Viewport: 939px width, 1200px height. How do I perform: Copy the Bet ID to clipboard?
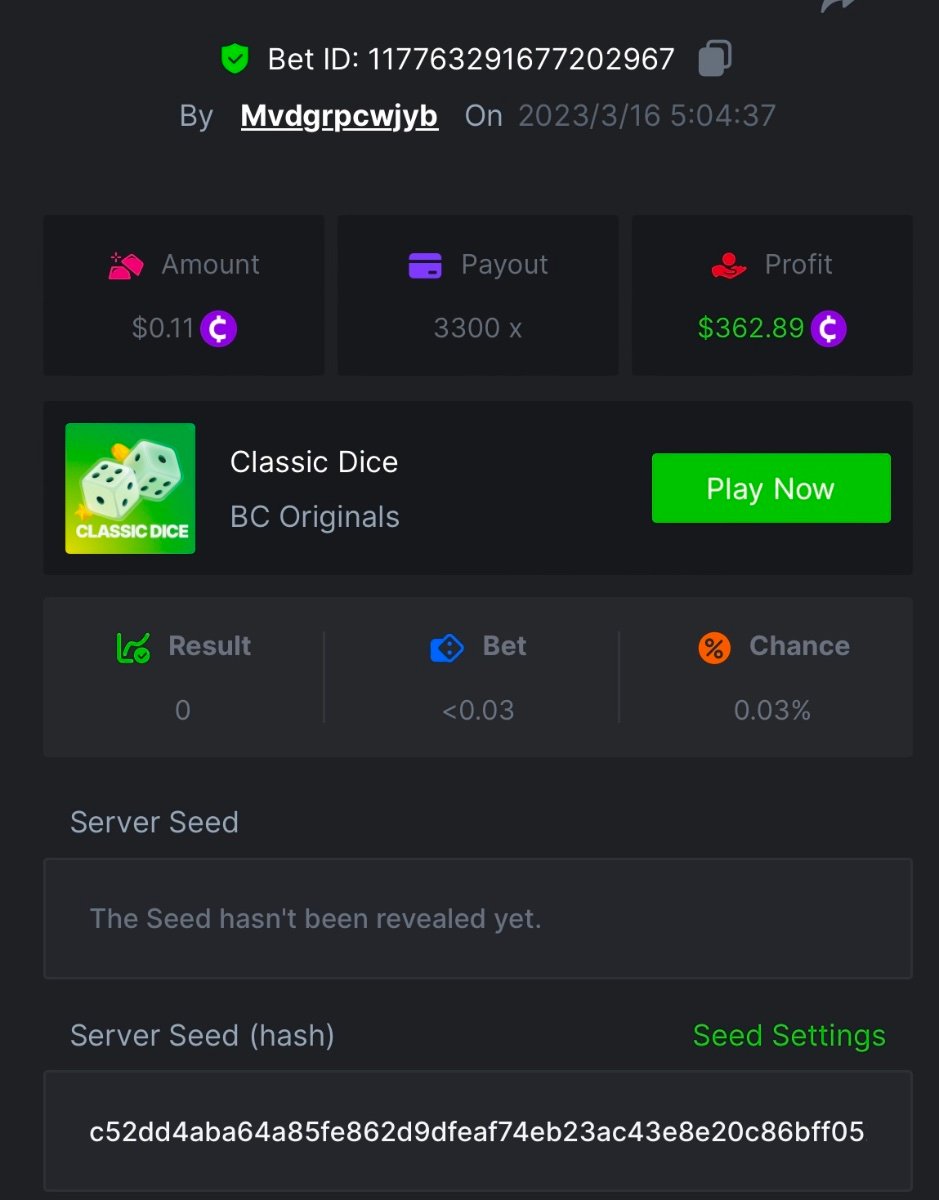714,58
